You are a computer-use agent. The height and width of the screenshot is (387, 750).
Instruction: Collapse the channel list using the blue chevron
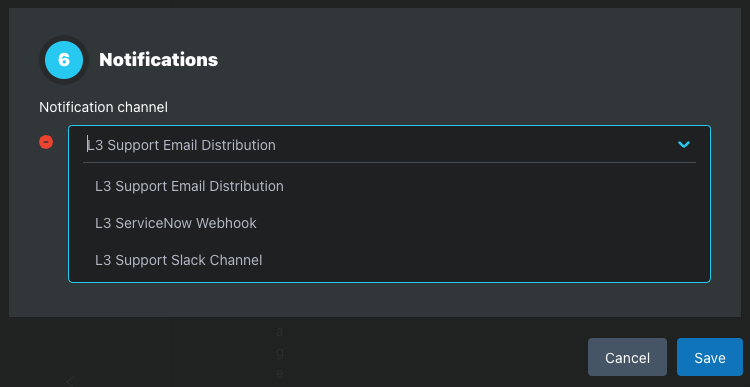point(684,144)
